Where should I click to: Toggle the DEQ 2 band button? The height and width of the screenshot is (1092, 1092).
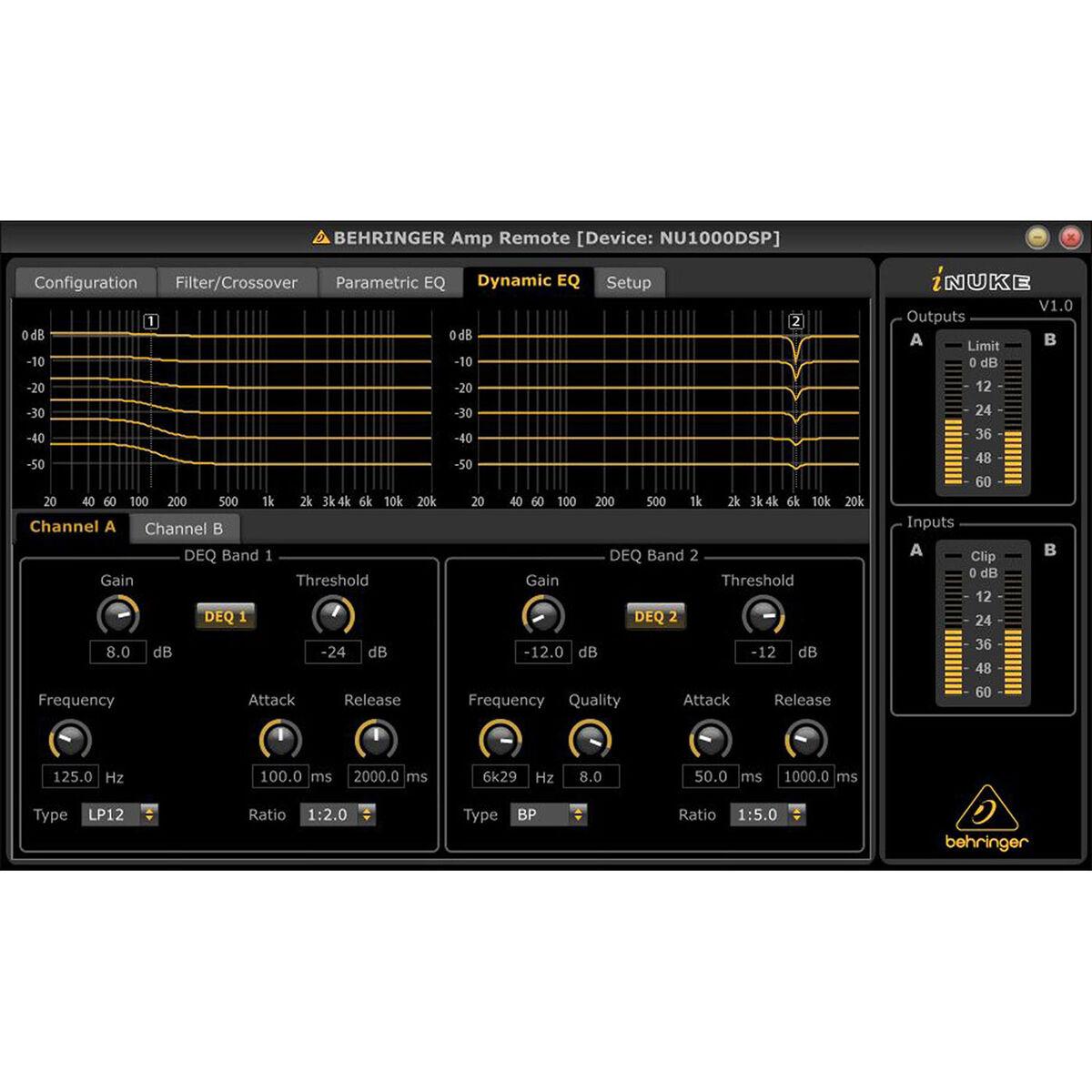(x=655, y=616)
